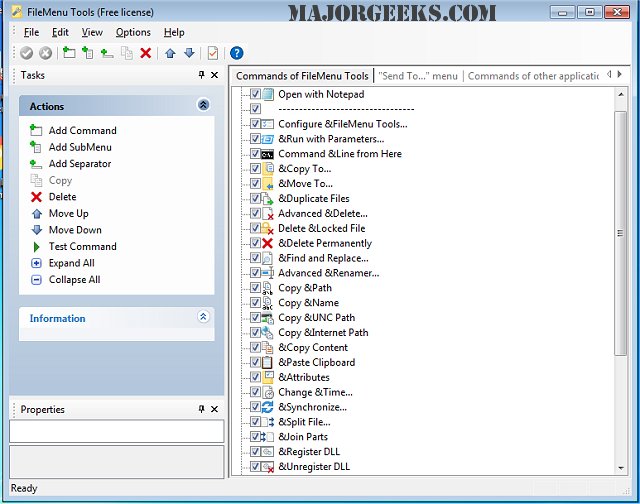Viewport: 640px width, 504px height.
Task: Open help via the blue question mark icon
Action: (237, 53)
